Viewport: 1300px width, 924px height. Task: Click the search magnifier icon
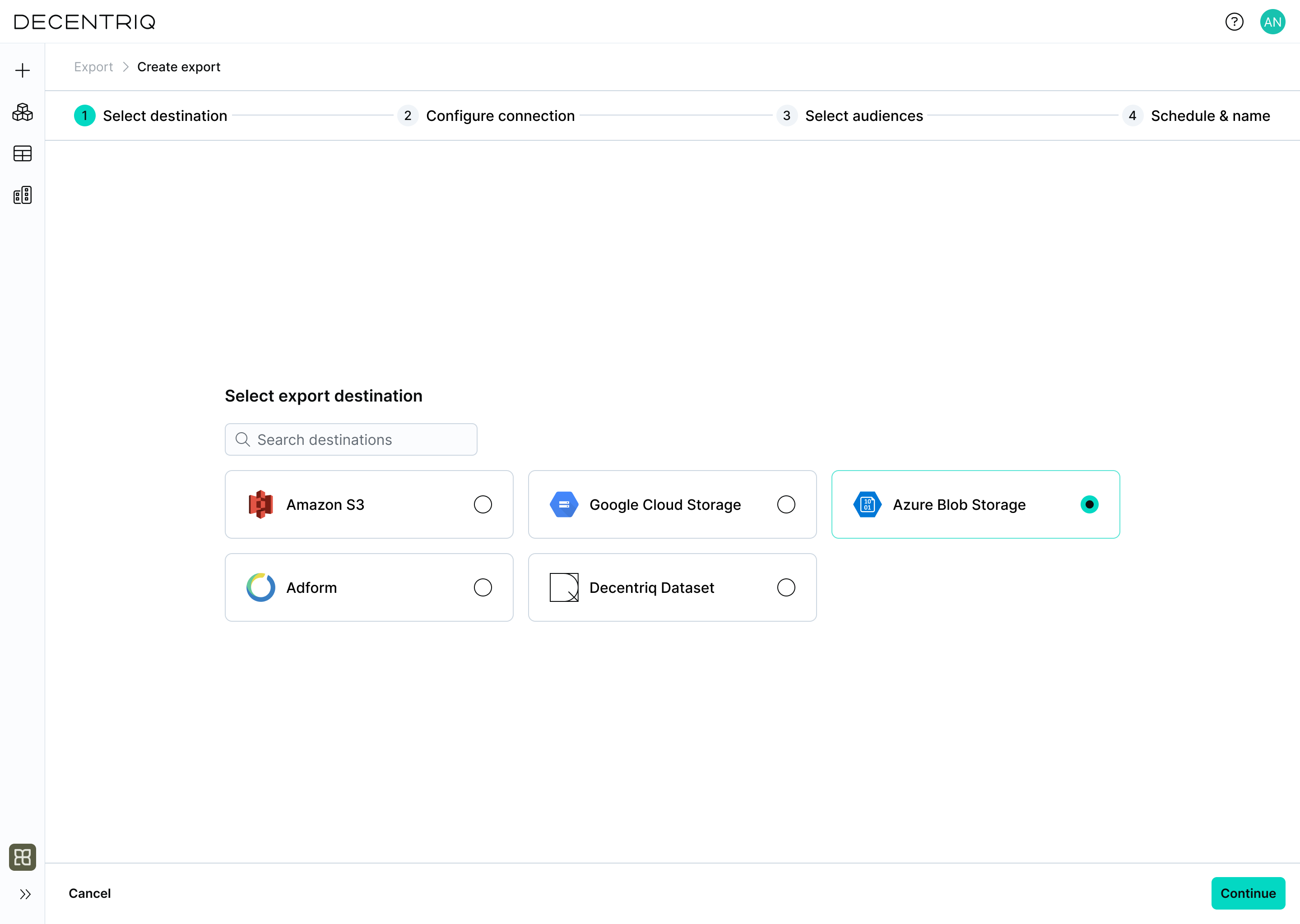(x=242, y=439)
